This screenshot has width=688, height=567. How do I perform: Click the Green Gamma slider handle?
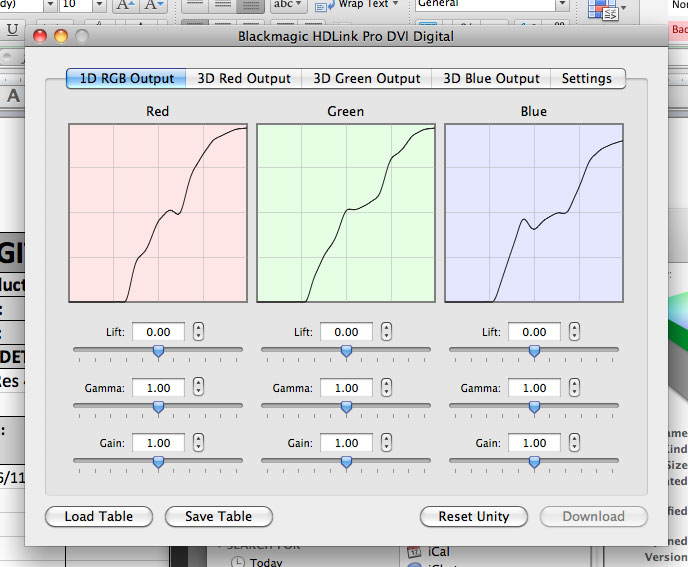346,407
